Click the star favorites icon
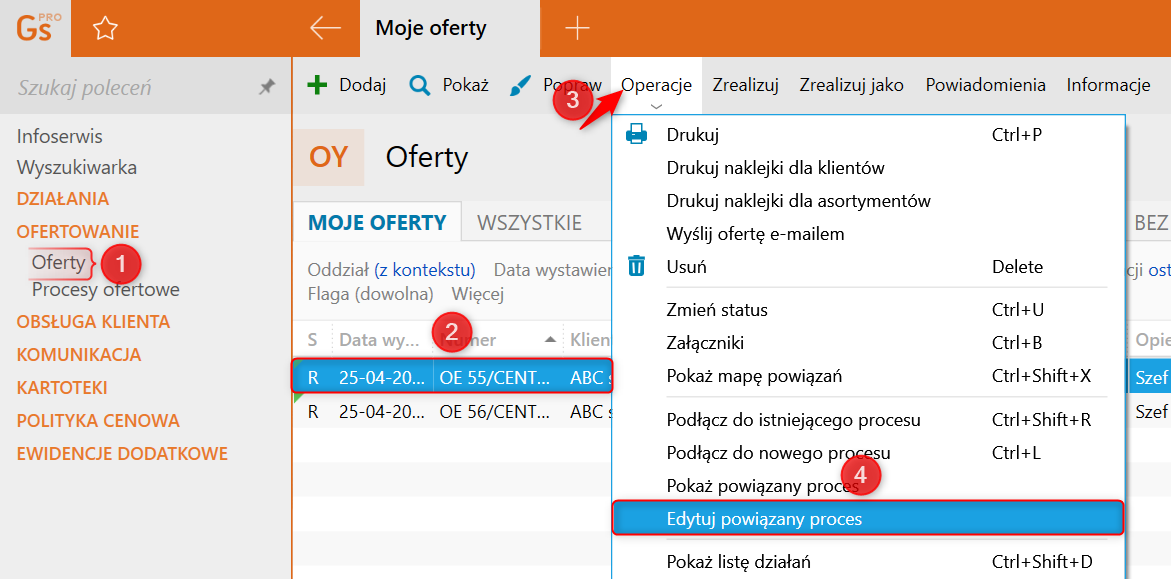The image size is (1171, 579). click(x=105, y=28)
